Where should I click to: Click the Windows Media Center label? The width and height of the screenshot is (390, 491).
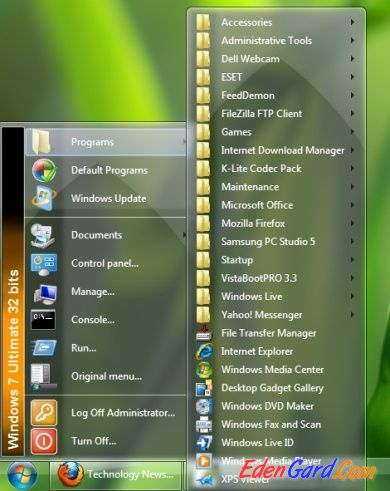(x=272, y=369)
